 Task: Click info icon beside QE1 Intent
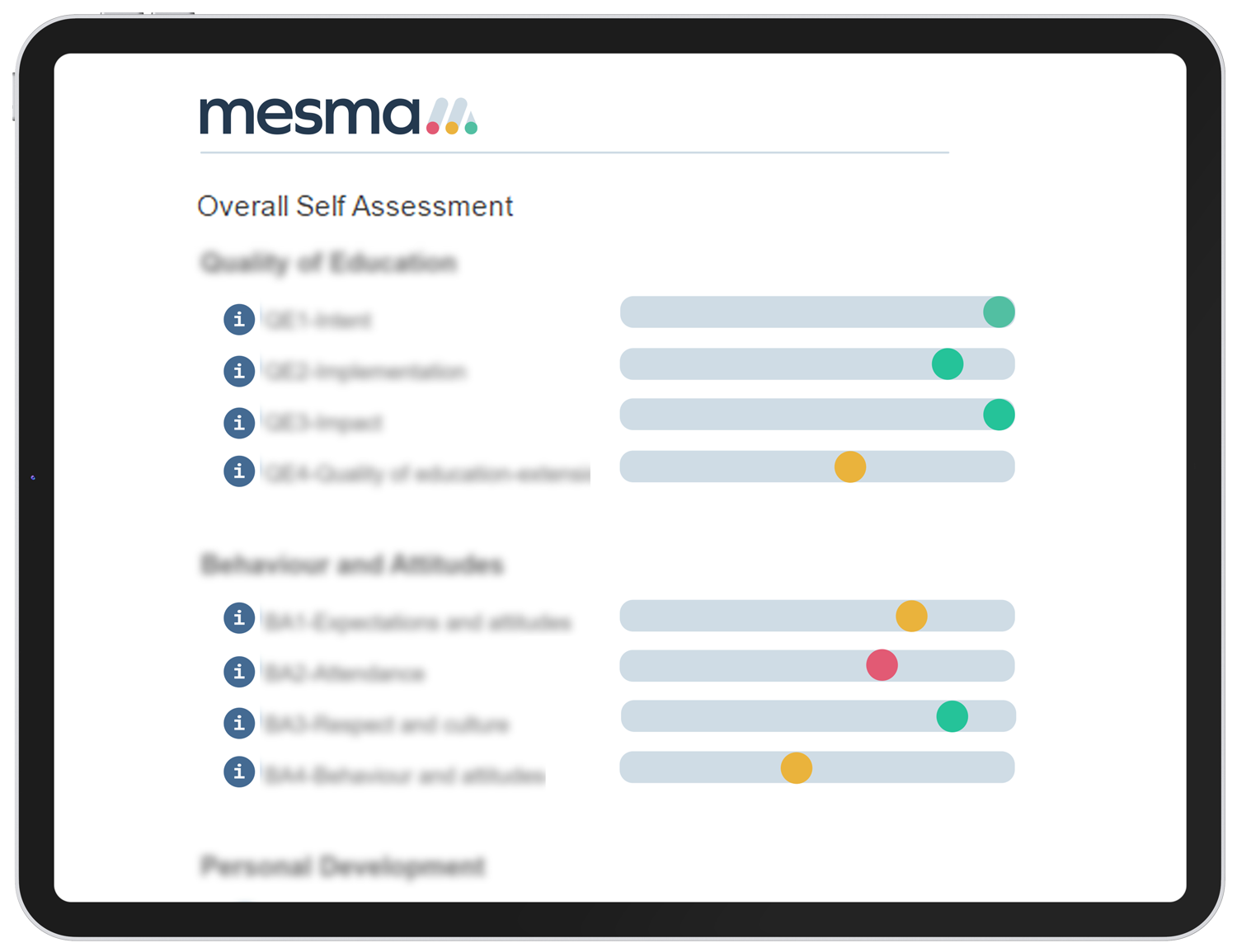pos(239,319)
